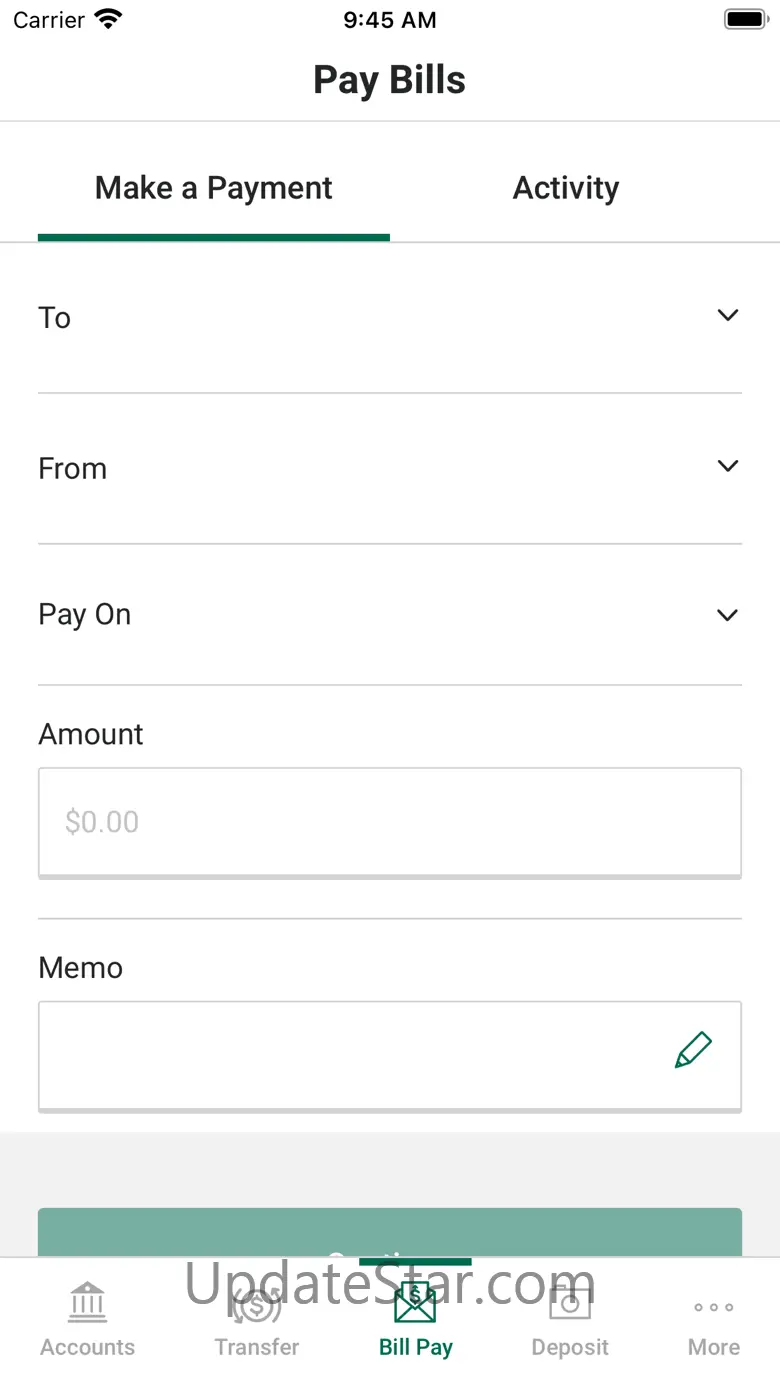The image size is (780, 1387).
Task: Tap the Pay Bills header title
Action: [x=390, y=80]
